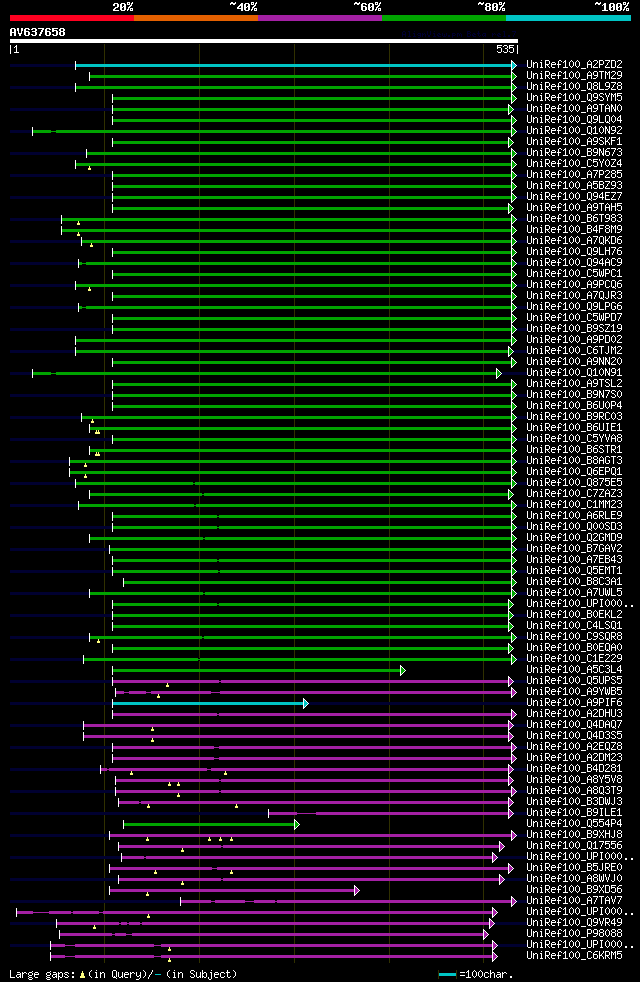The height and width of the screenshot is (982, 640).
Task: Select the UniRef100_A9YWB5 label
Action: tap(574, 693)
